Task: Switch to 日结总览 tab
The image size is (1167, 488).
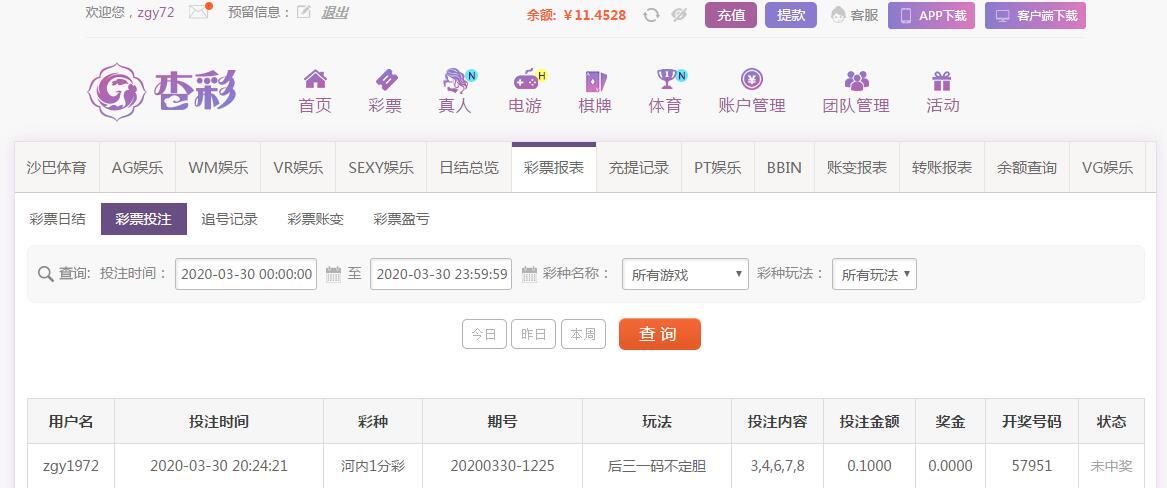Action: click(x=469, y=167)
